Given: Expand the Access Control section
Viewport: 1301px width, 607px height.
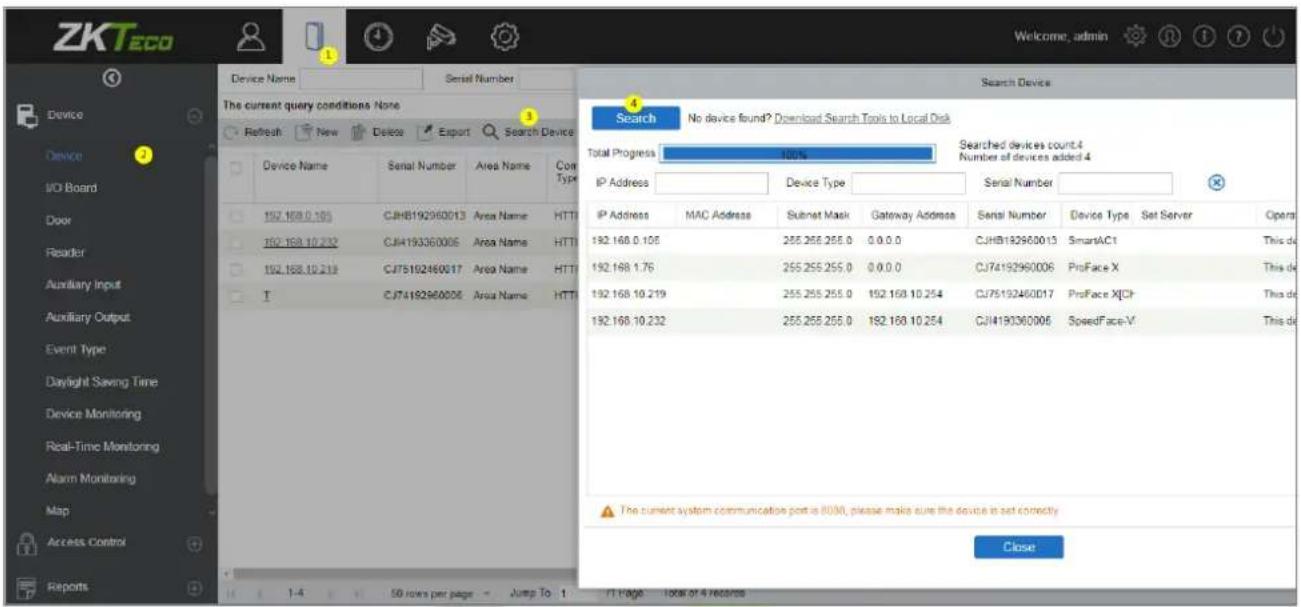Looking at the screenshot, I should click(196, 543).
